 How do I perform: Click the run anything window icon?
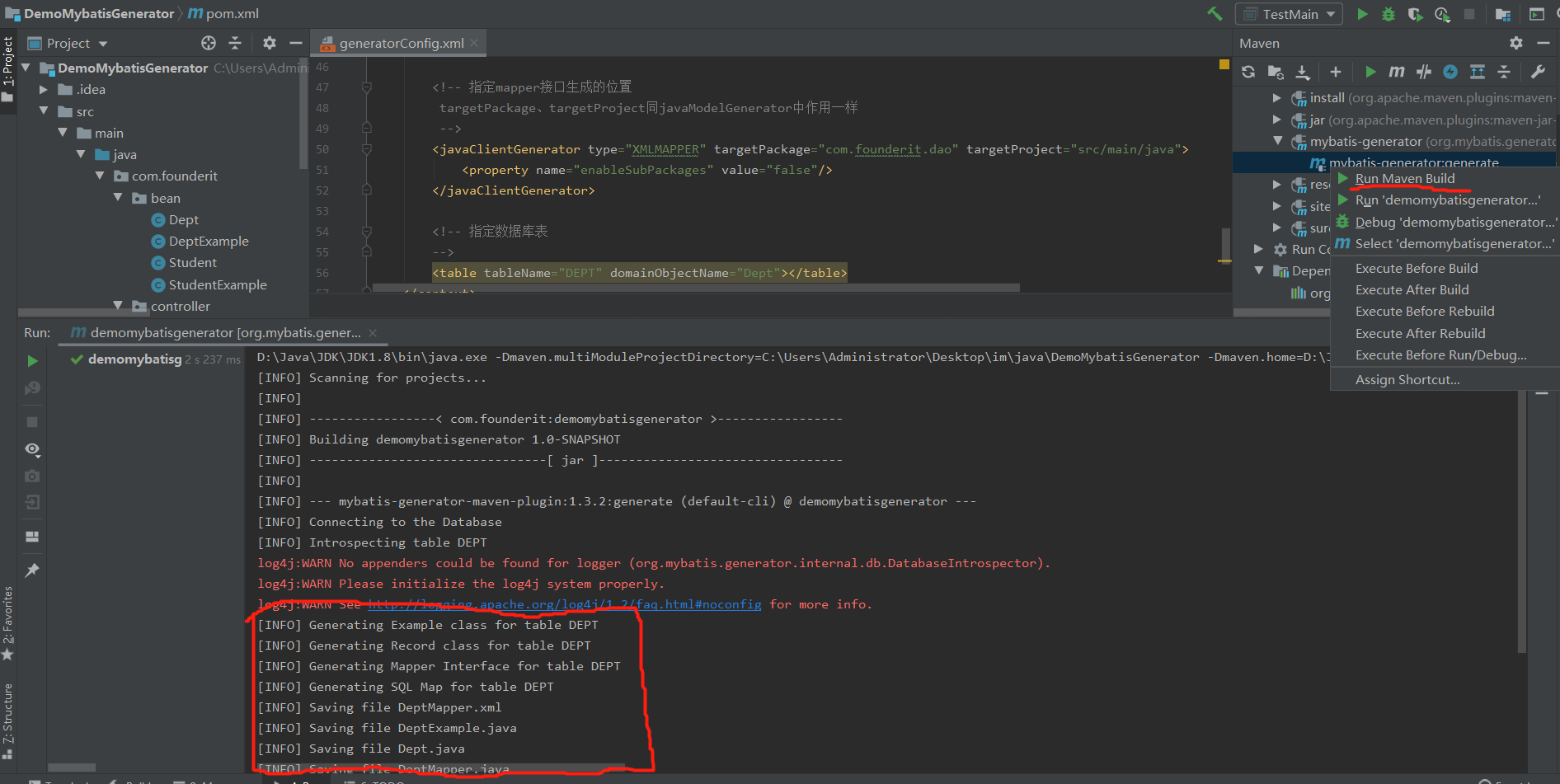[x=1536, y=14]
